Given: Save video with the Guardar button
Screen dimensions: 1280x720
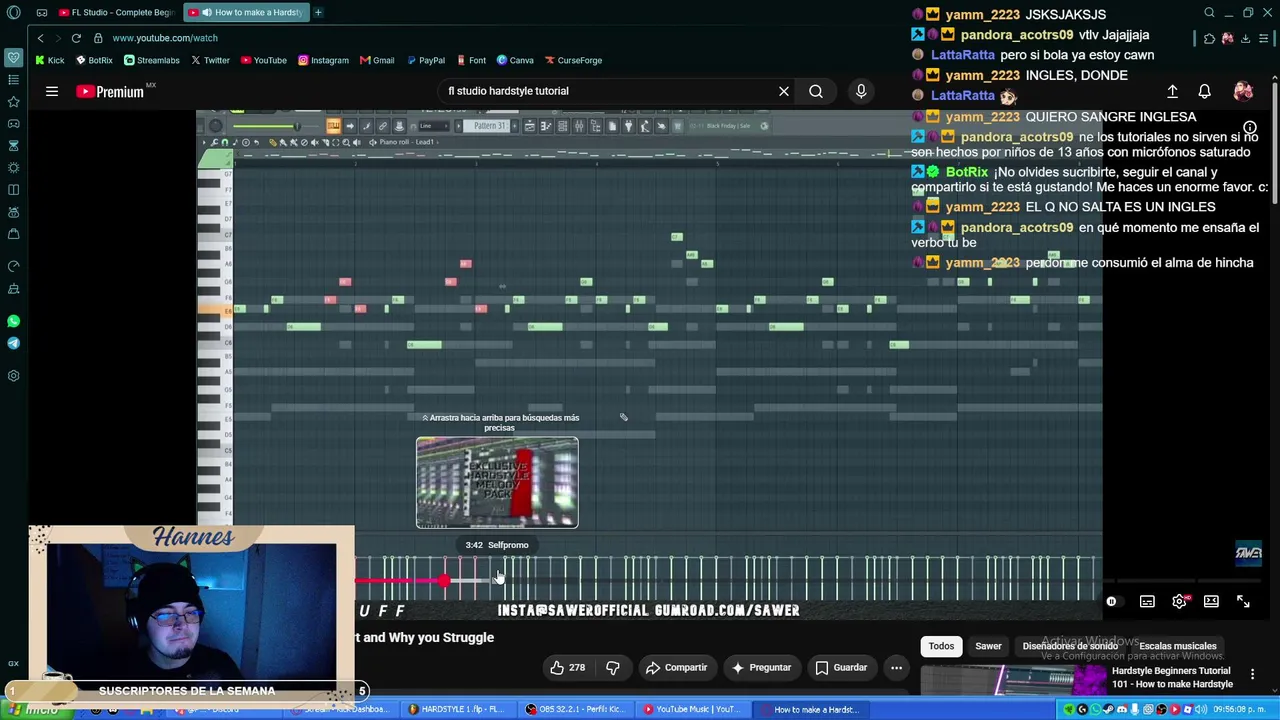Looking at the screenshot, I should pyautogui.click(x=841, y=668).
